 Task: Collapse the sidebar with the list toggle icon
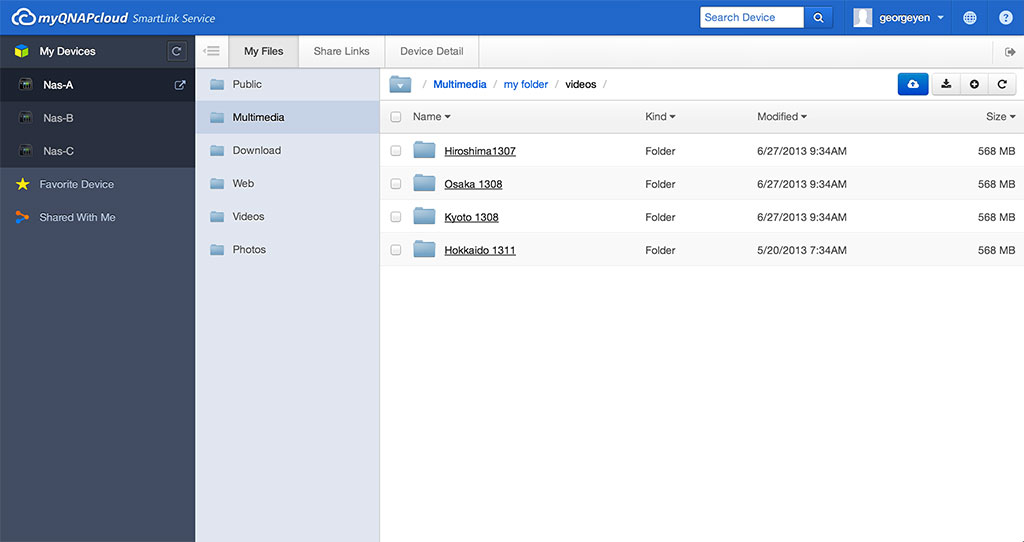point(212,51)
